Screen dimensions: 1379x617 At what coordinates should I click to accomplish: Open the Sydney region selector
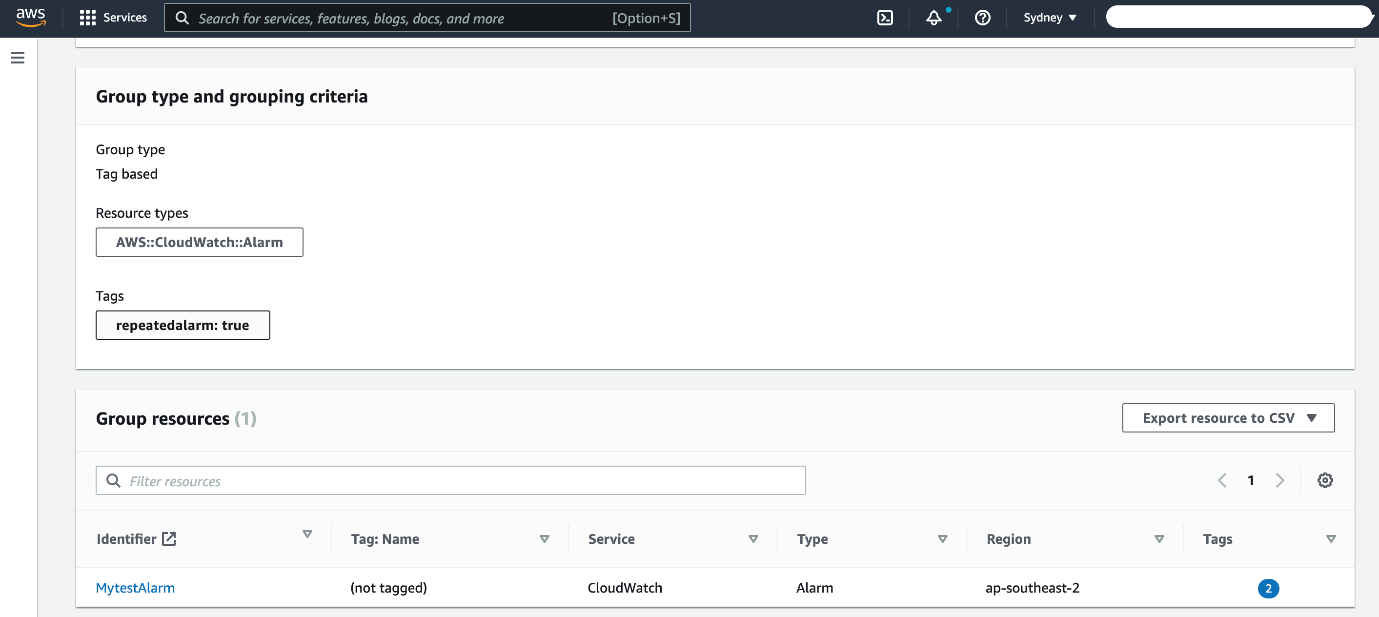coord(1048,17)
